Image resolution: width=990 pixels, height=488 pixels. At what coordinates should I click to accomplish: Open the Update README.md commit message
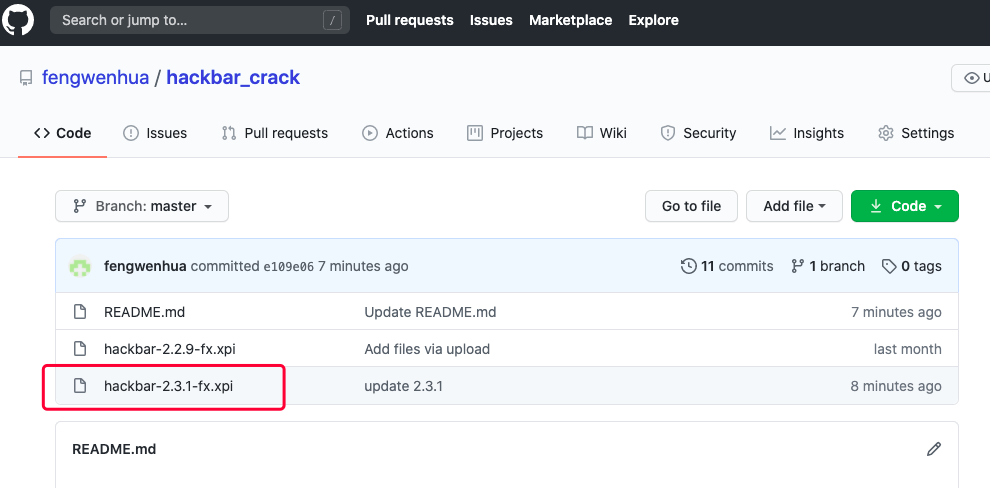tap(430, 312)
